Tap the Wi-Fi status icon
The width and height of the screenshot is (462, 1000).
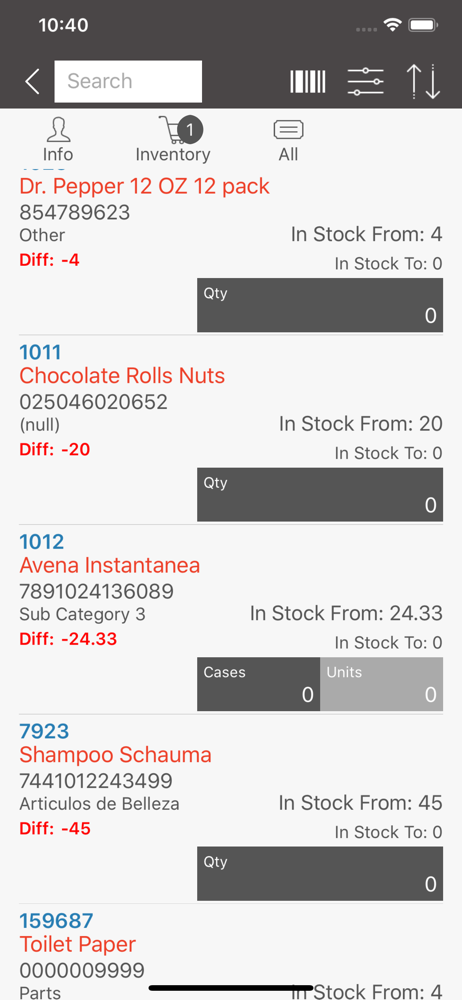(392, 26)
